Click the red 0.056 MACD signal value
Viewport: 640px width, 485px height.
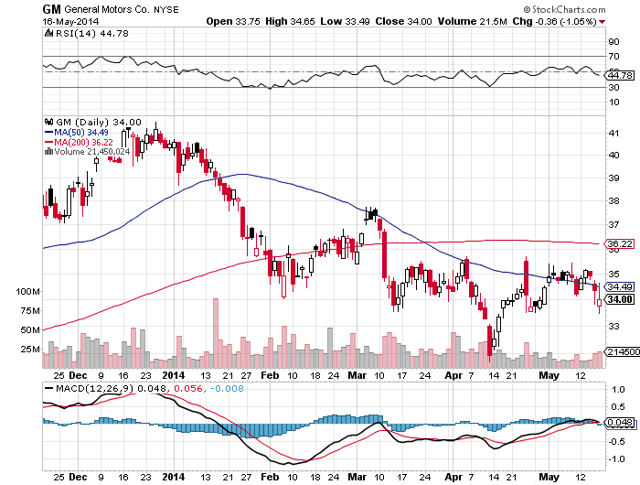(x=188, y=388)
